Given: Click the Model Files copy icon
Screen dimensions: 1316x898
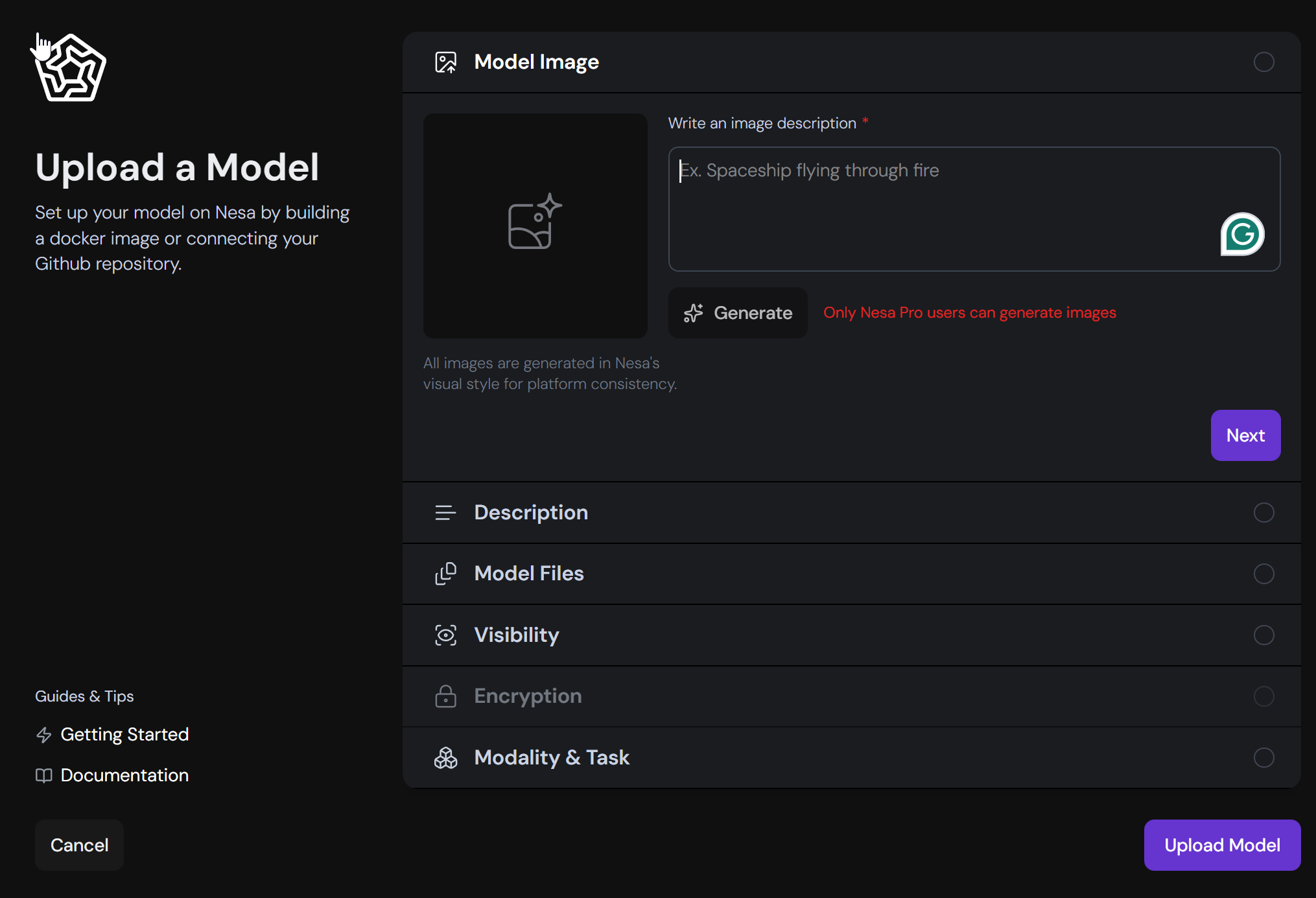Looking at the screenshot, I should click(445, 574).
